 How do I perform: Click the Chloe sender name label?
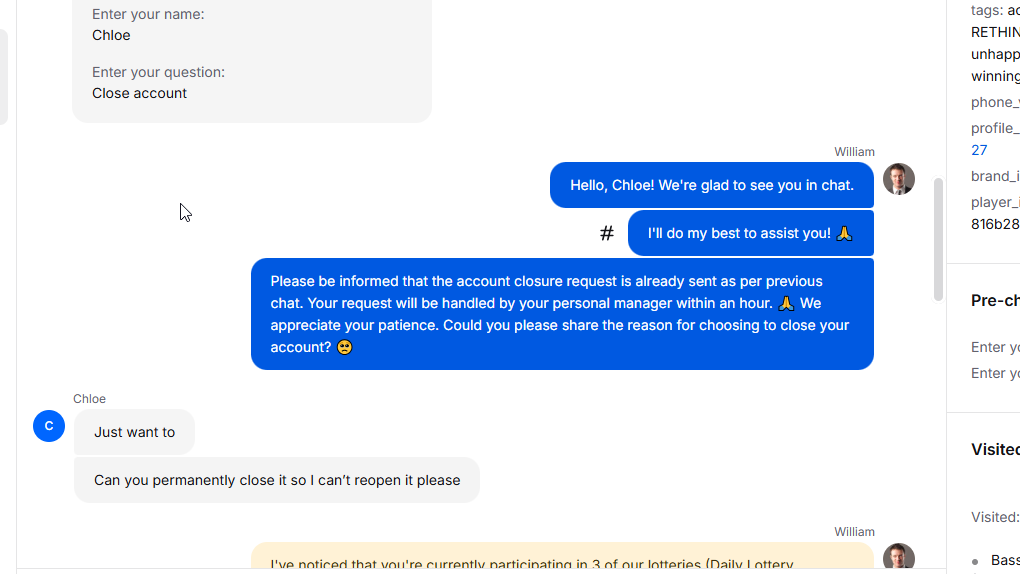(x=89, y=399)
